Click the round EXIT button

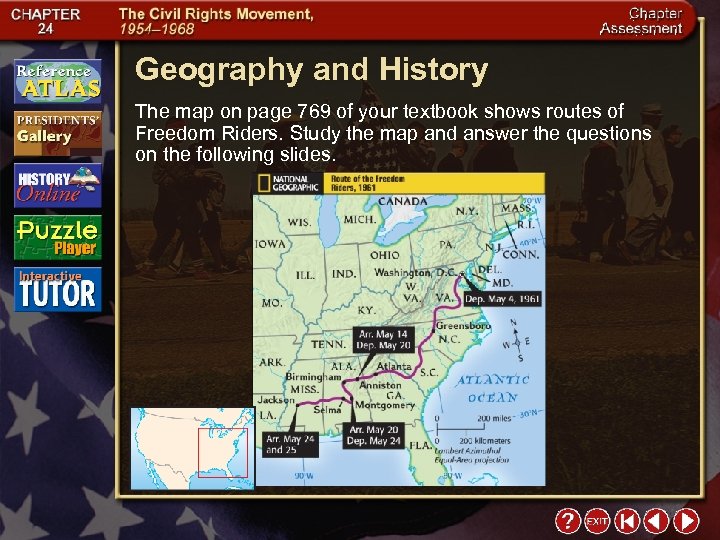coord(597,521)
